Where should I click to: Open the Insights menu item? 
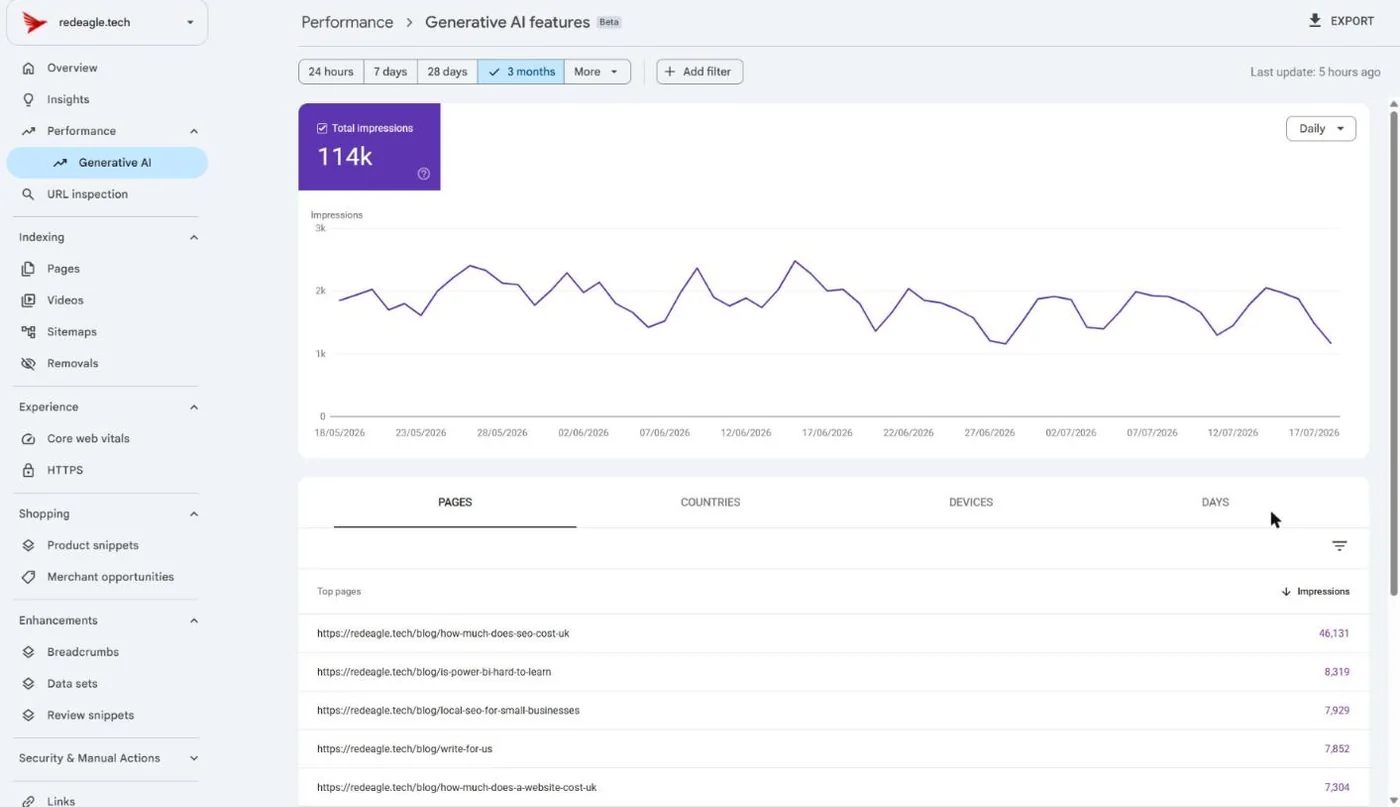[107, 100]
